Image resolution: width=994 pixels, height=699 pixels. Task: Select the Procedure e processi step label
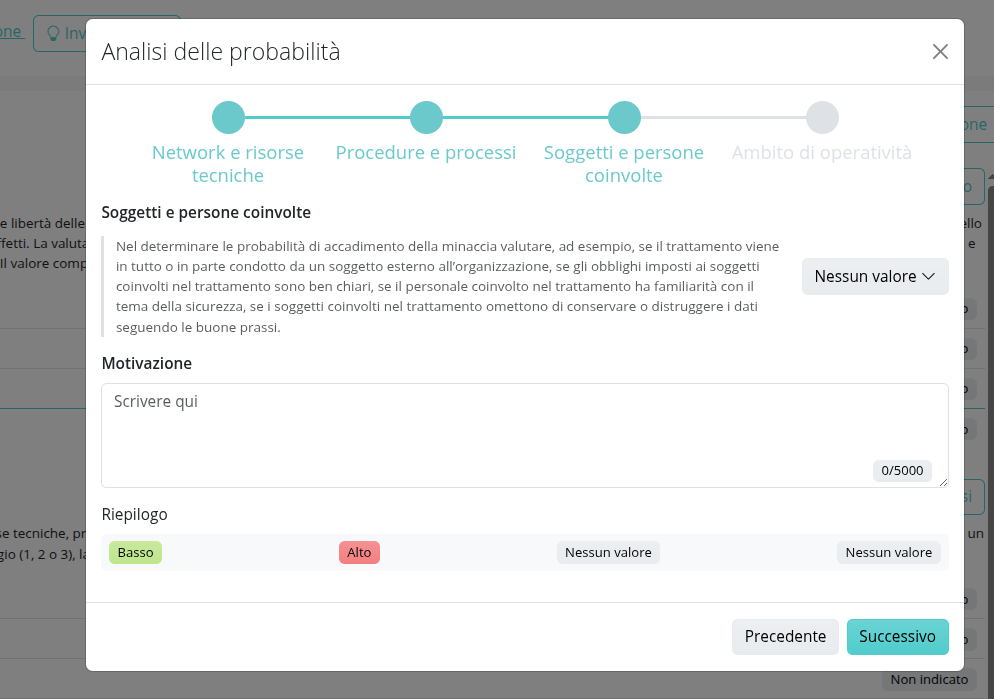pos(426,153)
